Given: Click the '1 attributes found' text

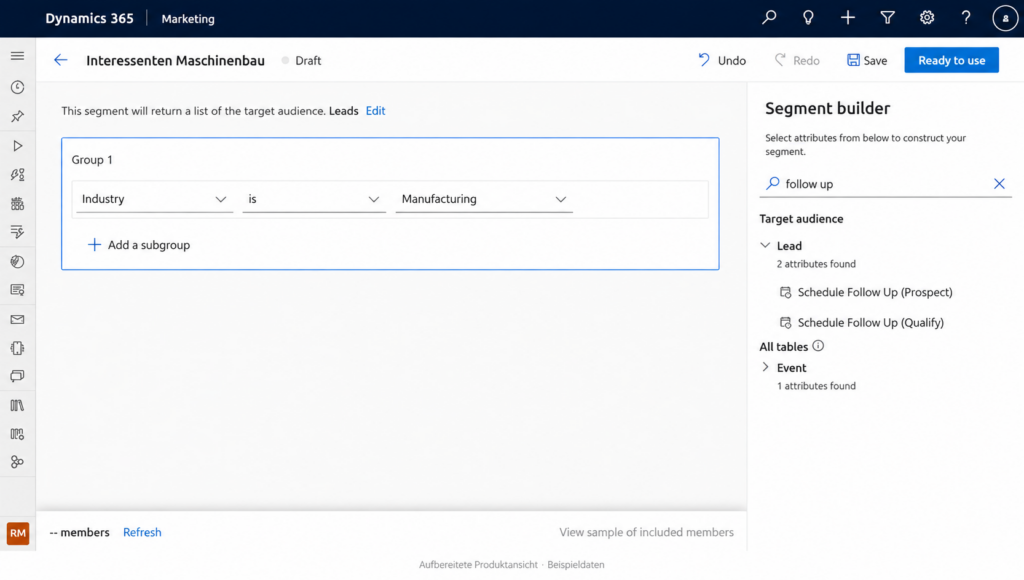Looking at the screenshot, I should (x=816, y=386).
